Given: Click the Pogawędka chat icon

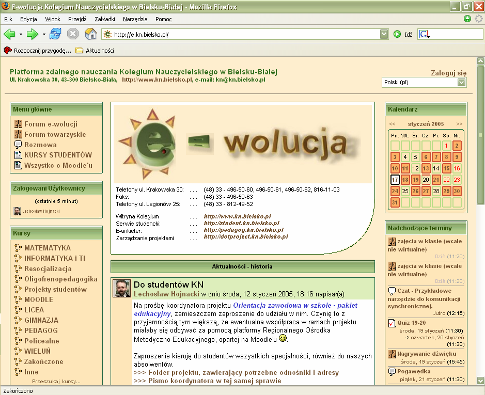Looking at the screenshot, I should 392,371.
